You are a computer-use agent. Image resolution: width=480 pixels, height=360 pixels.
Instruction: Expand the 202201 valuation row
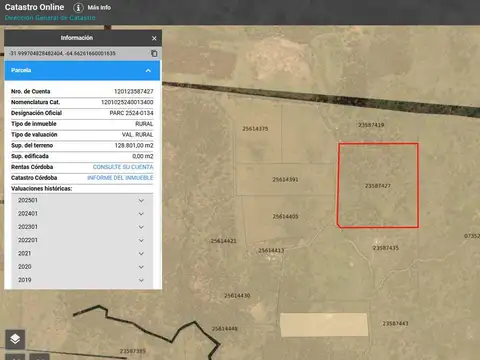[x=82, y=240]
